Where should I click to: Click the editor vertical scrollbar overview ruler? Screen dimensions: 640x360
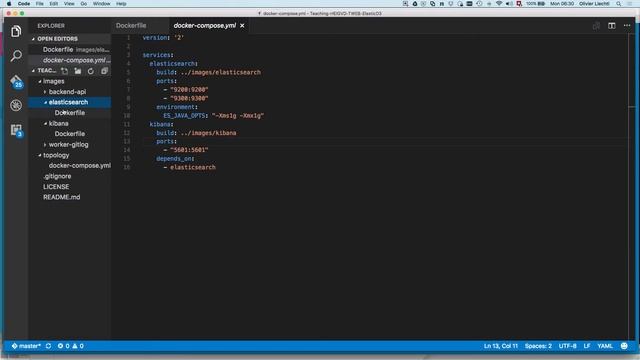632,187
